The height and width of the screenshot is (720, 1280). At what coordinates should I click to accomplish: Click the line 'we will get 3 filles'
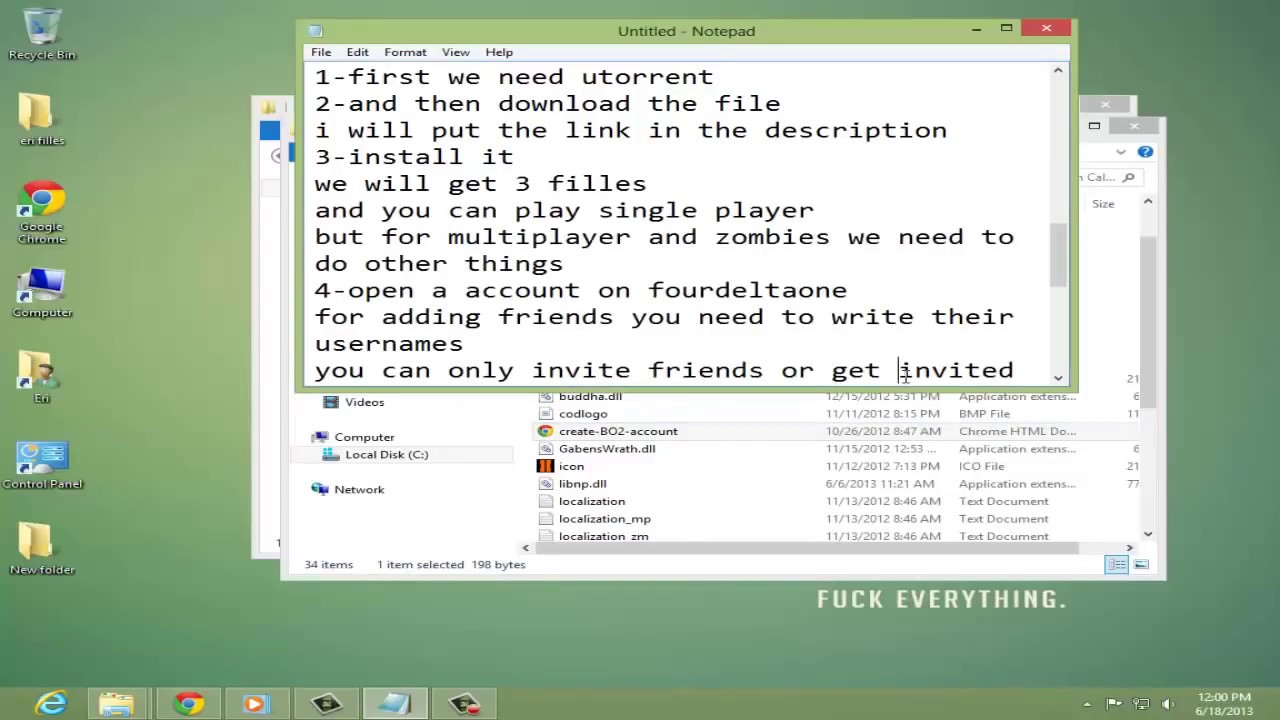pyautogui.click(x=480, y=184)
